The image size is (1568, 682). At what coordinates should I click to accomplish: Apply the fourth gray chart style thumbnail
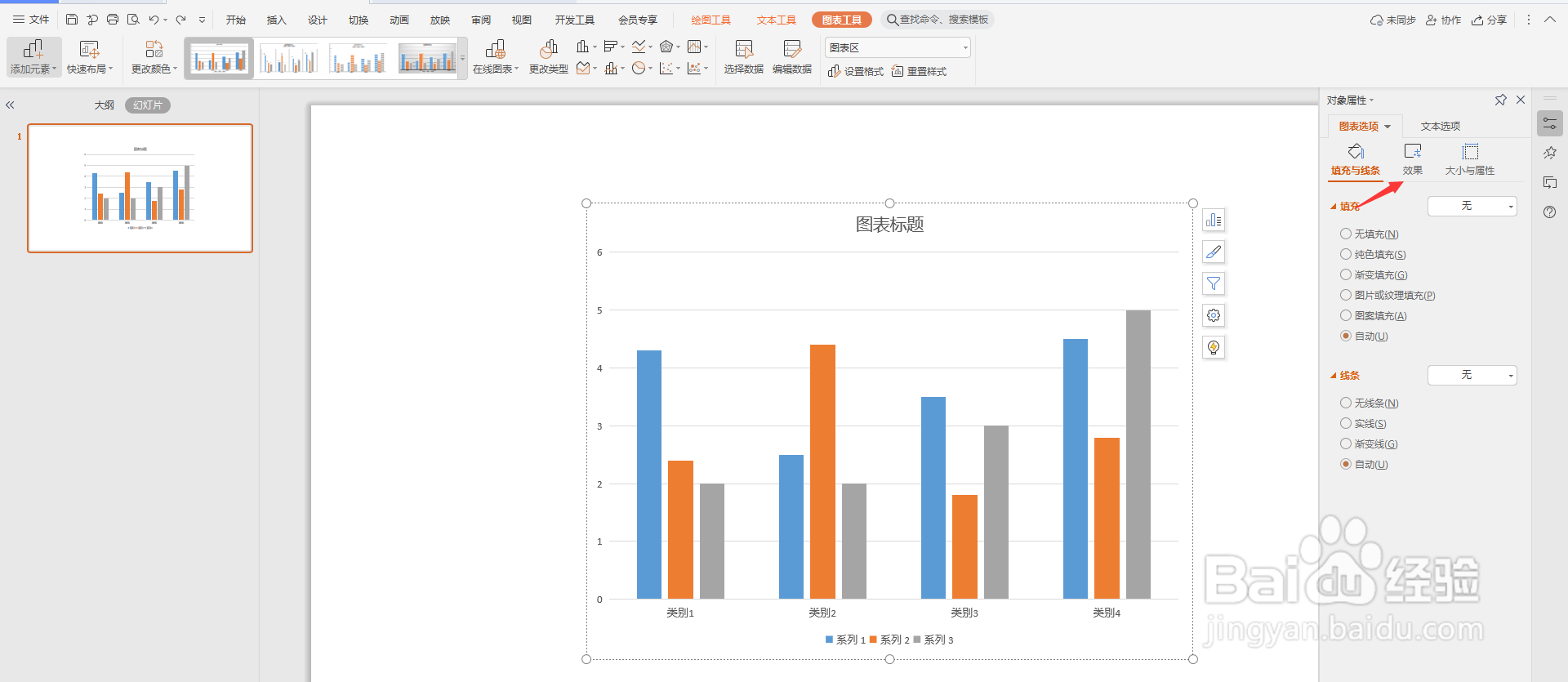click(427, 58)
